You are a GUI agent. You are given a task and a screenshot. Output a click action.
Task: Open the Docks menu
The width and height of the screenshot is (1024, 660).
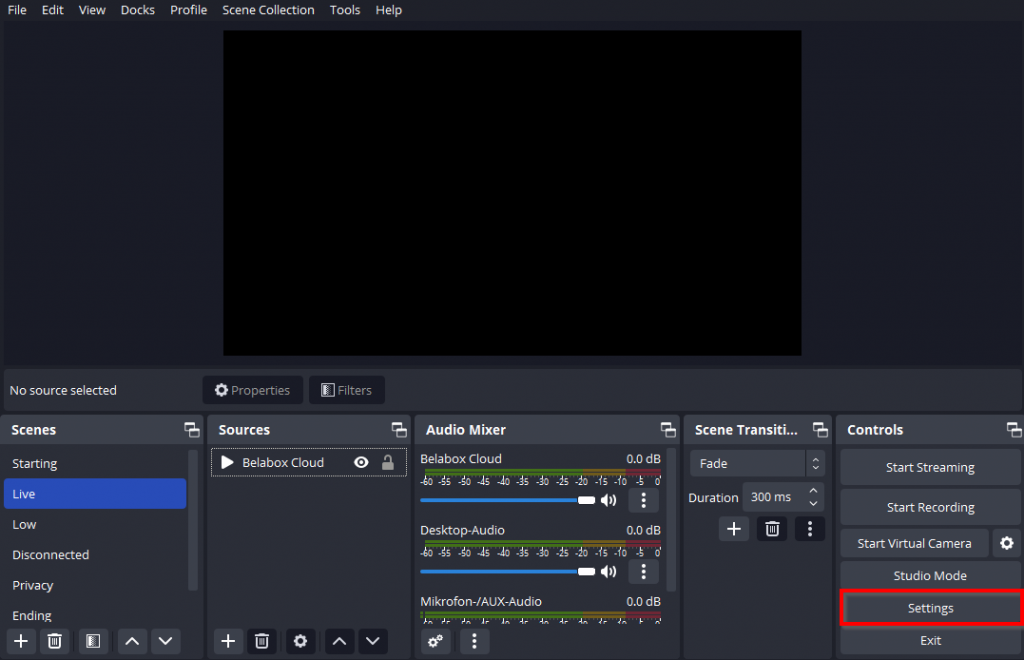tap(138, 10)
